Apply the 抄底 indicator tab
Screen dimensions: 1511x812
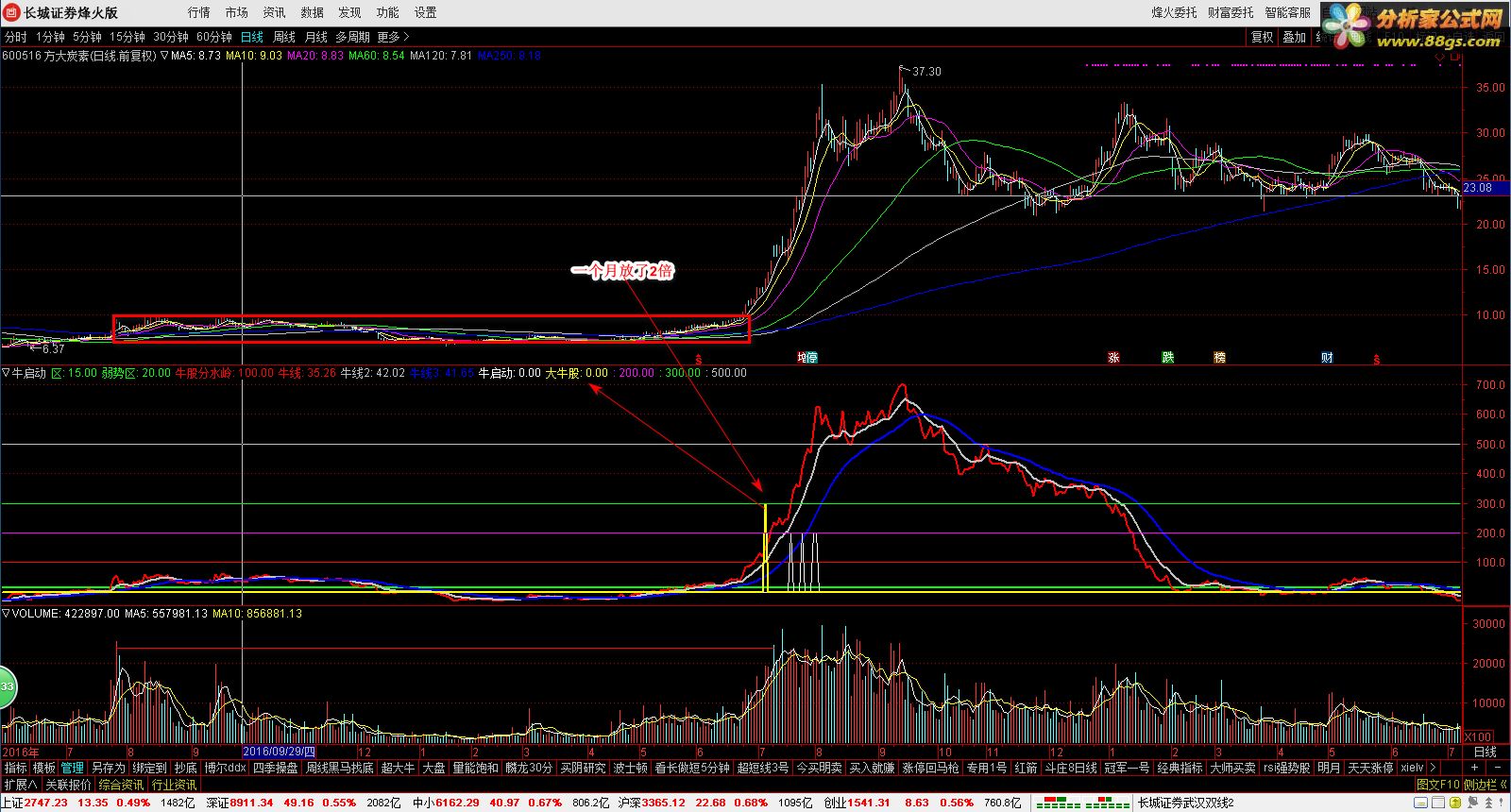[185, 768]
